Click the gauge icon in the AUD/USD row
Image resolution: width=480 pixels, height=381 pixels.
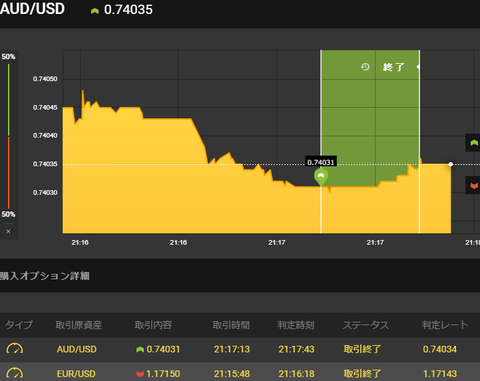point(15,349)
